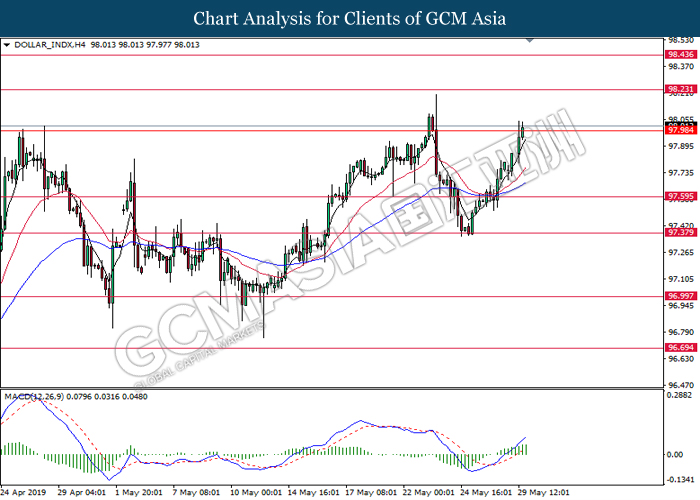Click the 97.265 price axis value

[x=681, y=253]
